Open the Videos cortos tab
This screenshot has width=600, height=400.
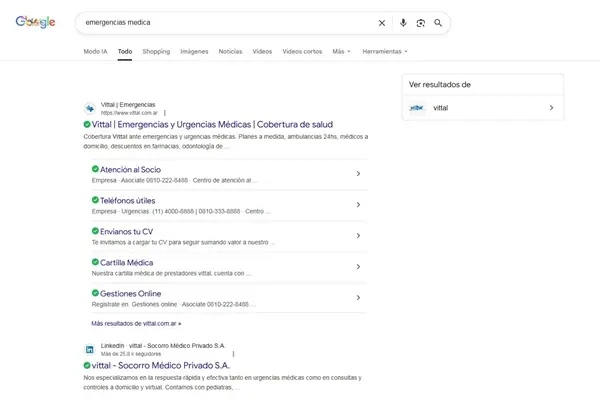point(302,51)
